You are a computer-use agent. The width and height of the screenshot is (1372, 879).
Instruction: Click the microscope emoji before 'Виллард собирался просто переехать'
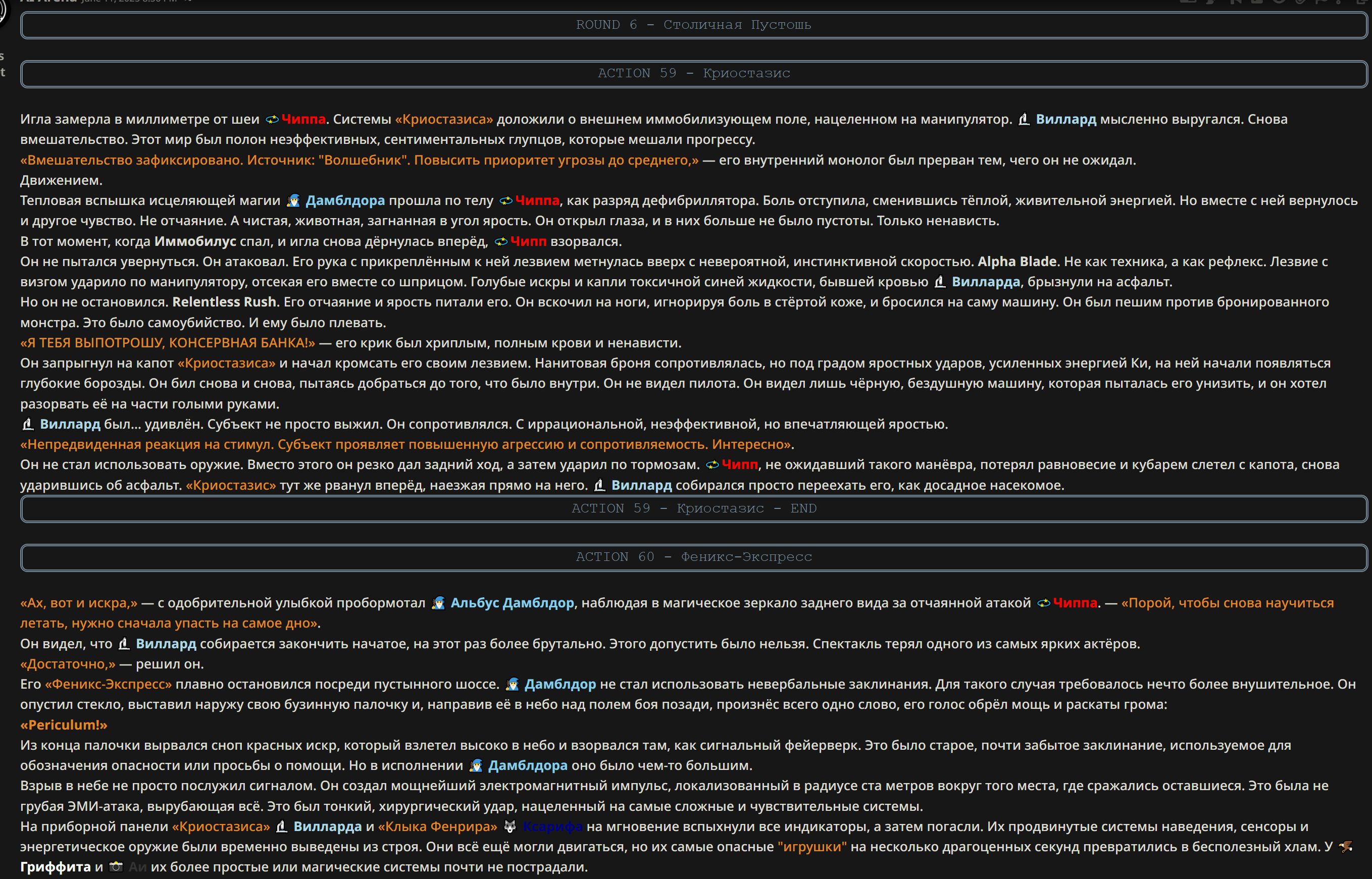(599, 485)
